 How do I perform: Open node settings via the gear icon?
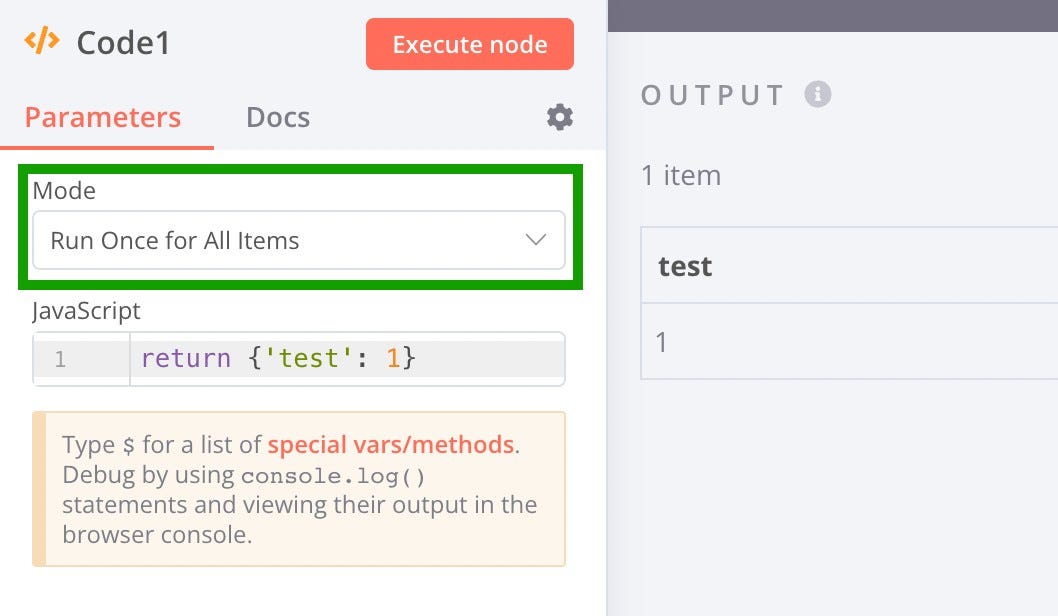coord(559,117)
